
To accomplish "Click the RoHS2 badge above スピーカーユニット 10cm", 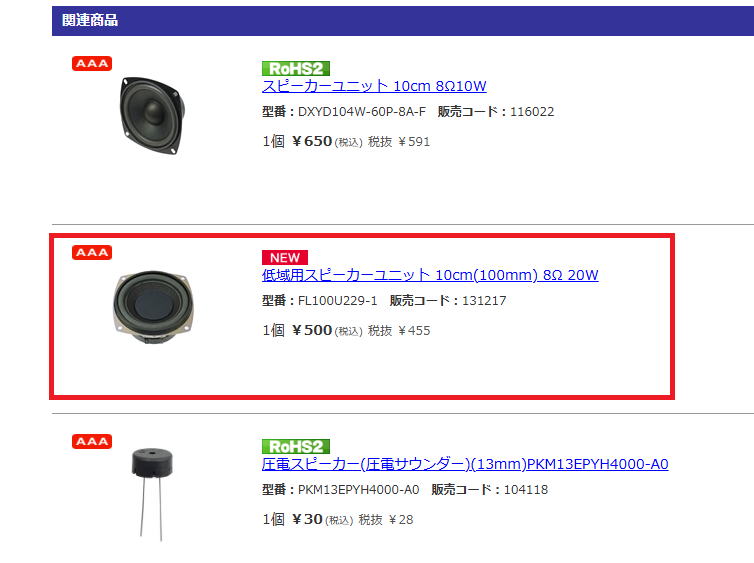I will (x=296, y=68).
